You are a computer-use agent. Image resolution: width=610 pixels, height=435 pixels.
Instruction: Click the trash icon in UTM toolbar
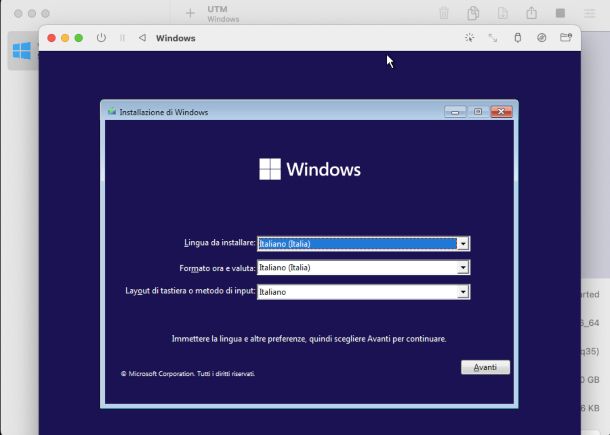coord(444,13)
